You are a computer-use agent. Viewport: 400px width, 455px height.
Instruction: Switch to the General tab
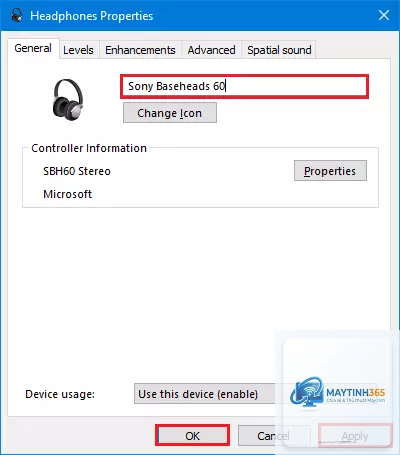tap(33, 48)
